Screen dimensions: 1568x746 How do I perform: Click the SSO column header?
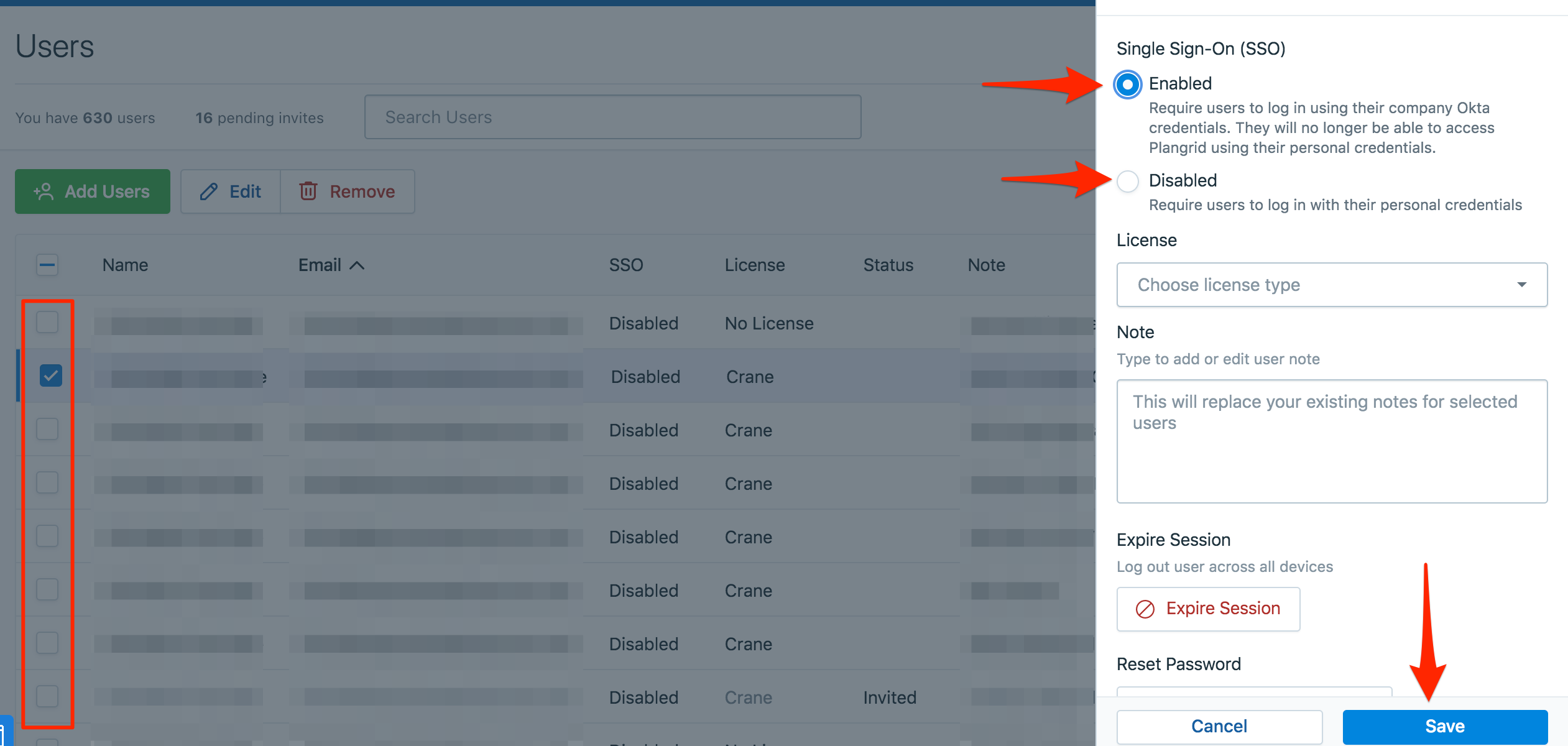pyautogui.click(x=625, y=265)
